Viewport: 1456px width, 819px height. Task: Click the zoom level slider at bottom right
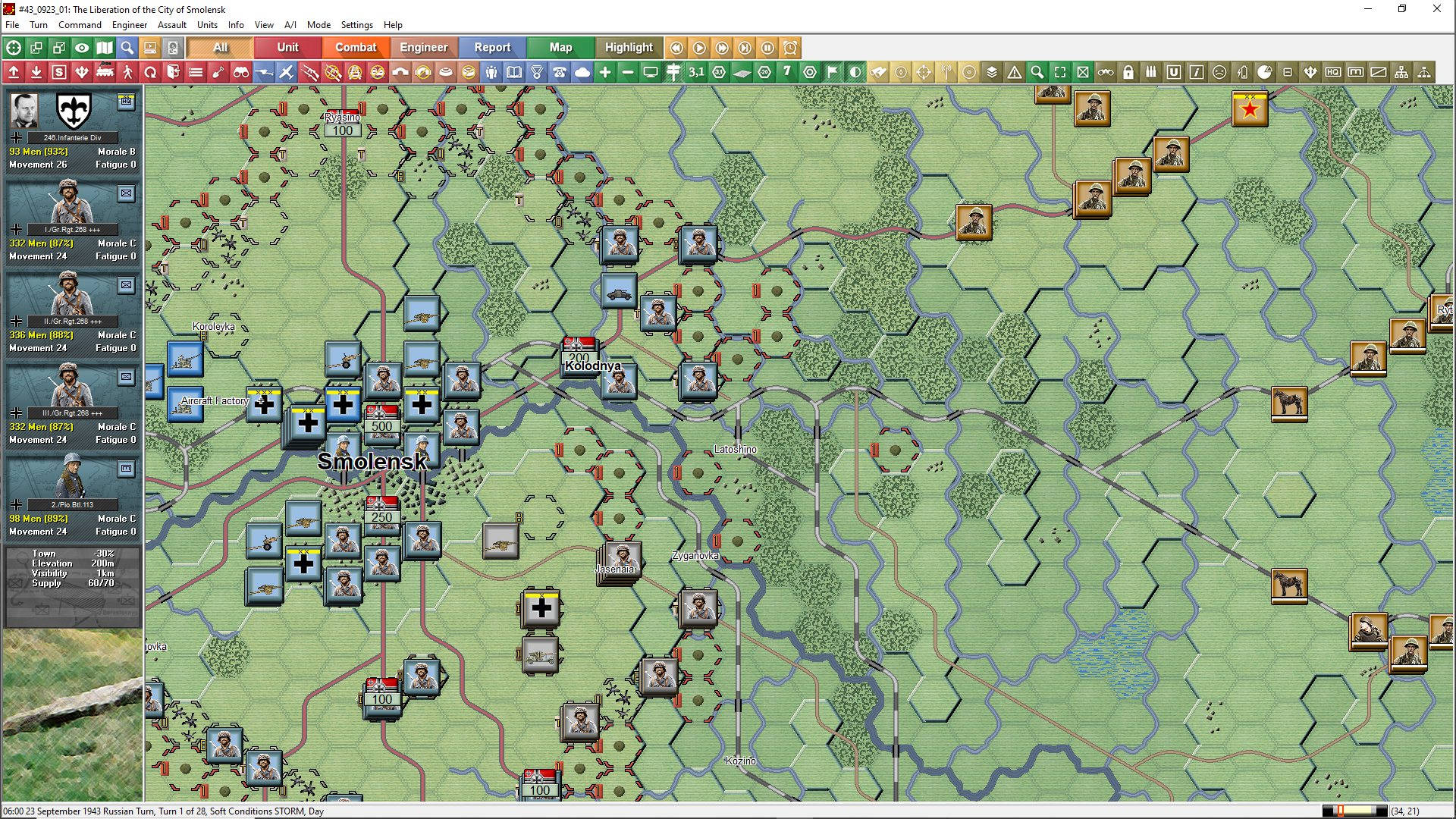point(1357,809)
